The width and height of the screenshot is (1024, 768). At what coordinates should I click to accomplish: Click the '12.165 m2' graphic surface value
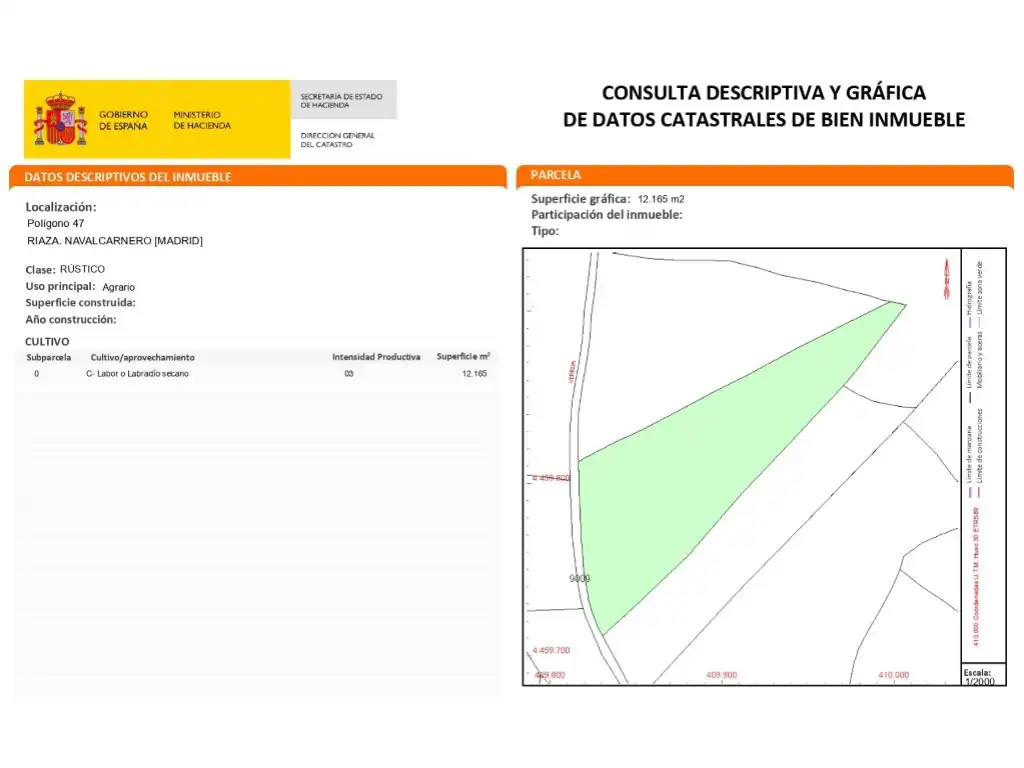[661, 199]
